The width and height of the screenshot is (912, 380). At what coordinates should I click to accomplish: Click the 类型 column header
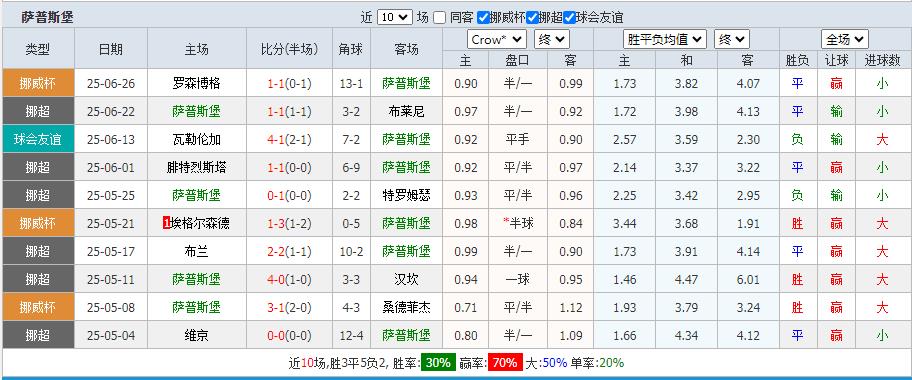coord(38,49)
